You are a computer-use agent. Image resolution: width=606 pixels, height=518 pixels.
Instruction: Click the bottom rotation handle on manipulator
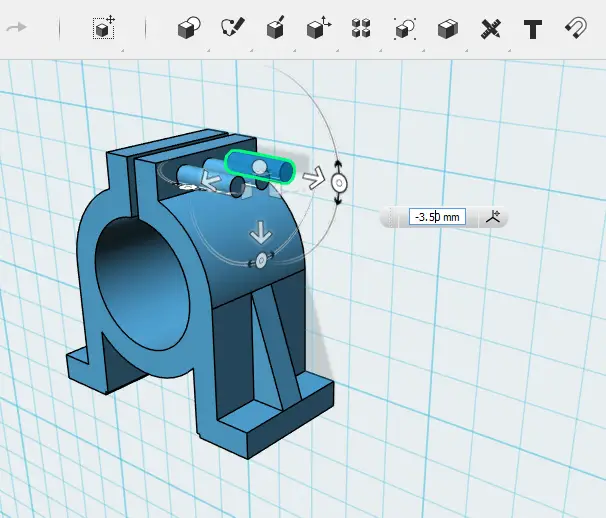tap(261, 260)
